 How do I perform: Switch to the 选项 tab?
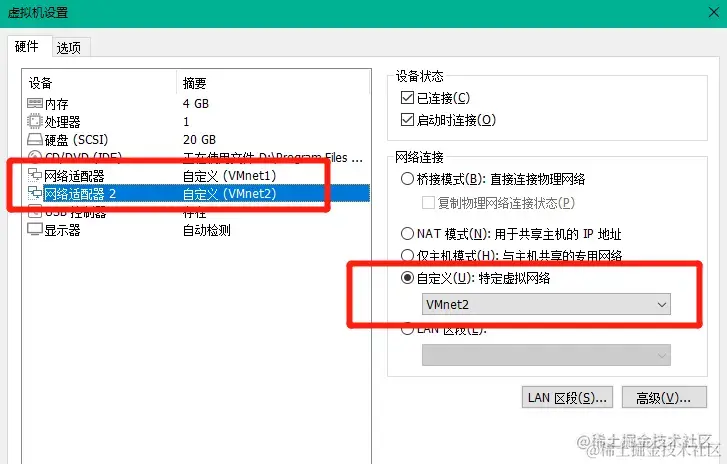69,48
